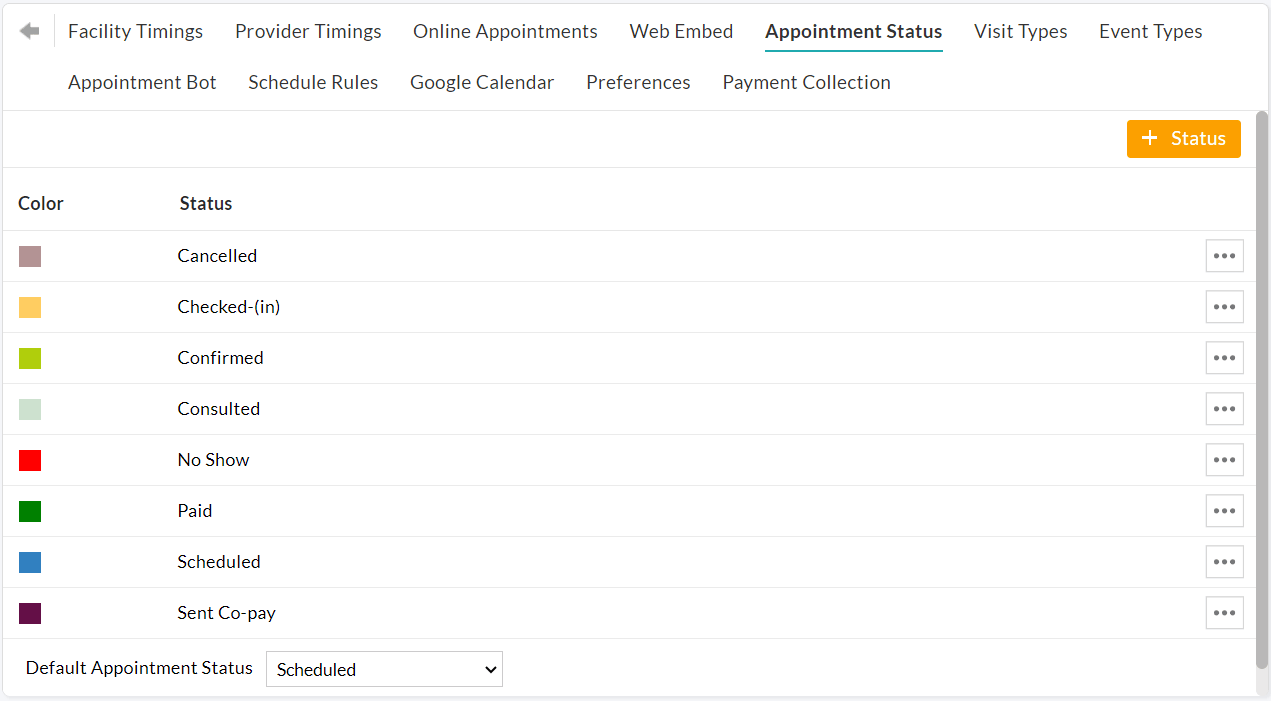Open the actions menu for Paid

[x=1224, y=511]
